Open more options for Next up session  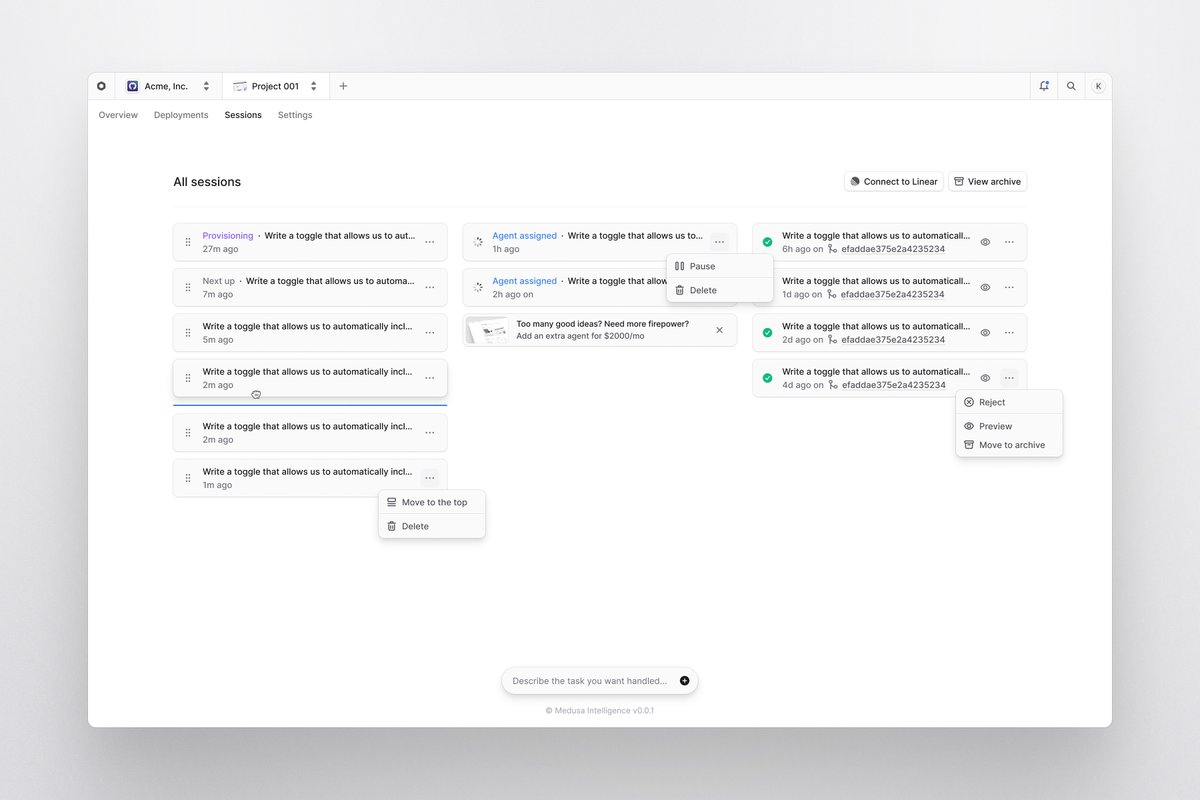click(429, 287)
